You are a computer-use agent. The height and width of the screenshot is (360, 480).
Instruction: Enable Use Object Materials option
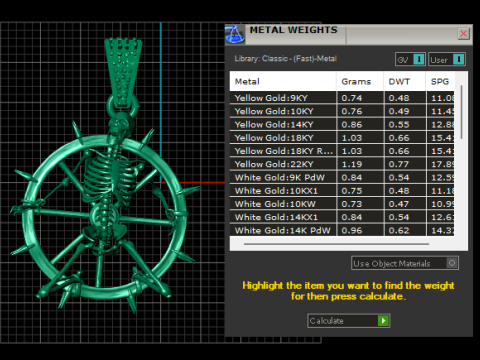tap(405, 263)
